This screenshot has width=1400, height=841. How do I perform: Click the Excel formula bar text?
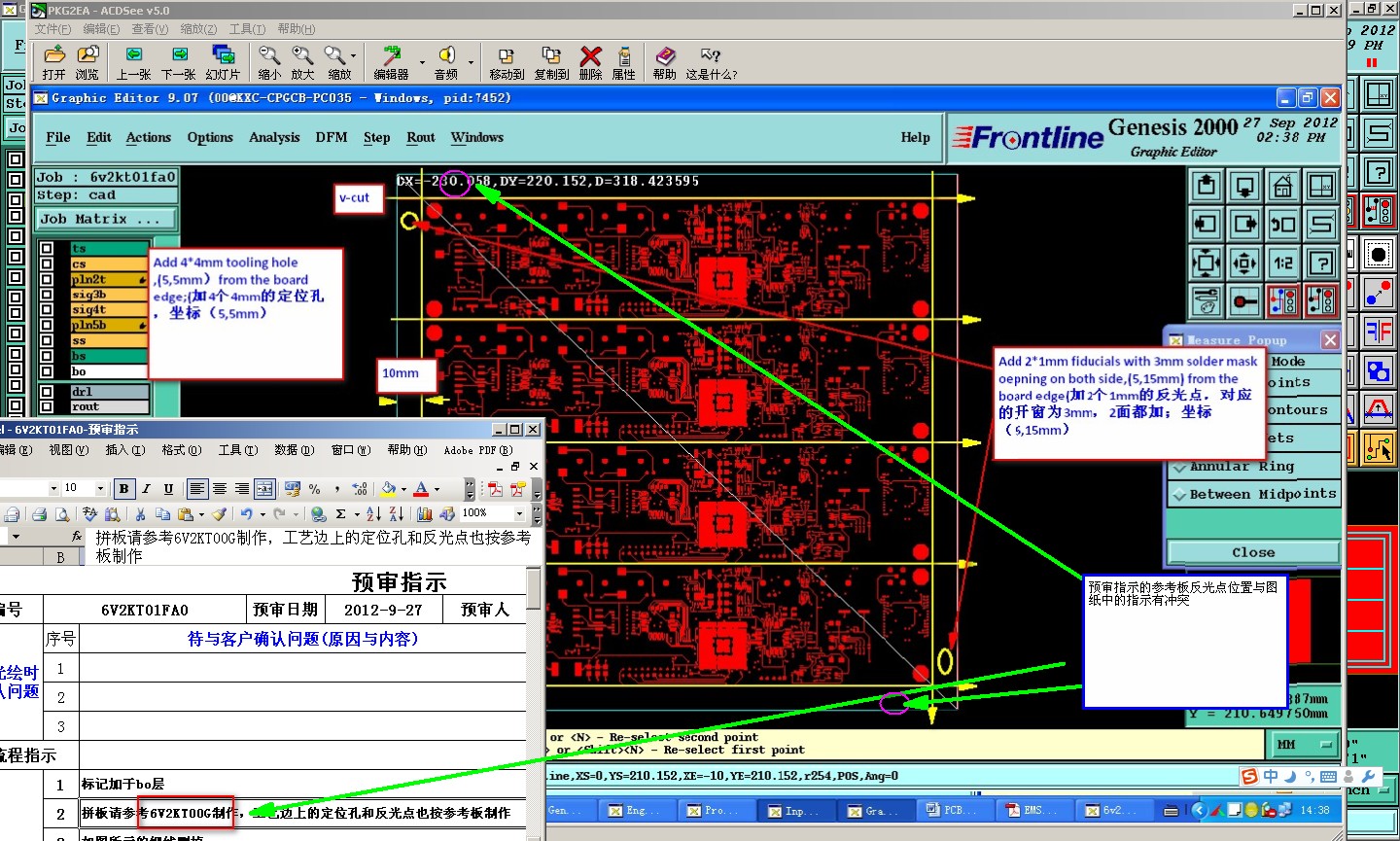(x=313, y=546)
